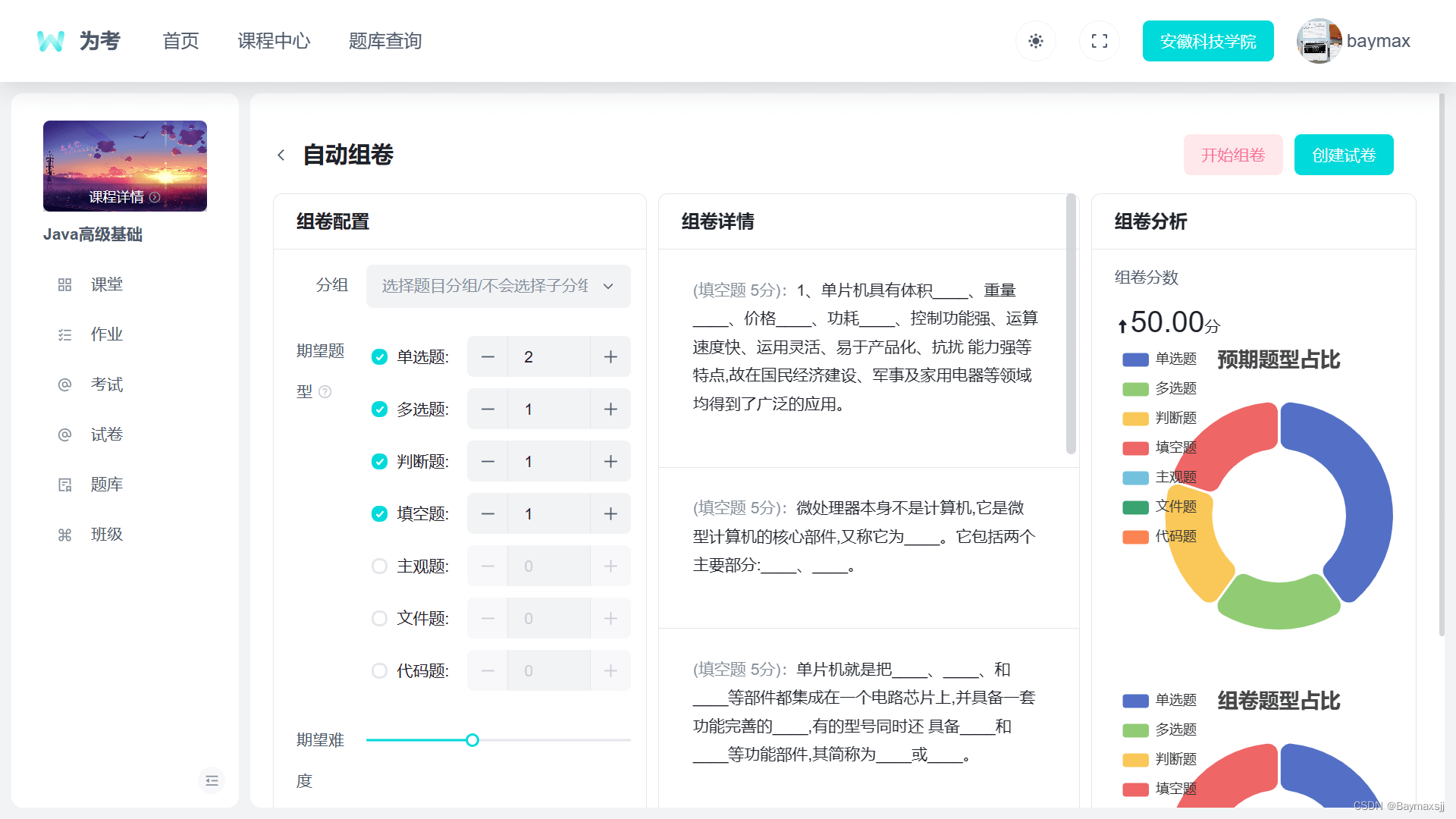Create the paper with 创建试卷
The width and height of the screenshot is (1456, 819).
[1343, 154]
